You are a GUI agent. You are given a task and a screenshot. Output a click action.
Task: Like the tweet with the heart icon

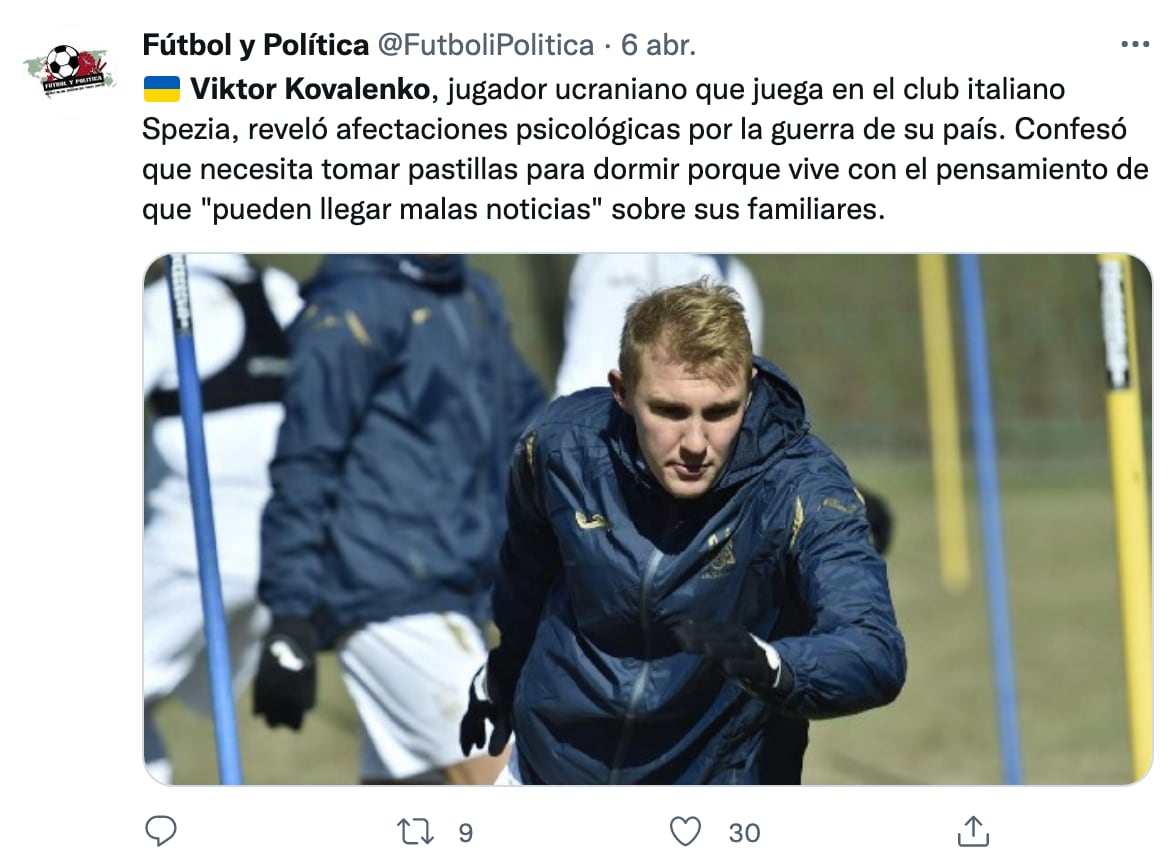click(x=685, y=831)
